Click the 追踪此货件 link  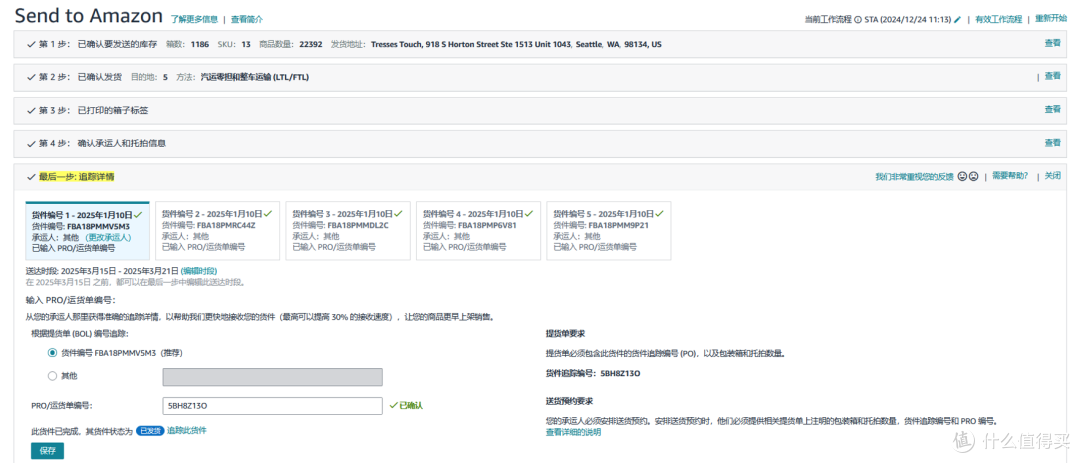(x=187, y=430)
